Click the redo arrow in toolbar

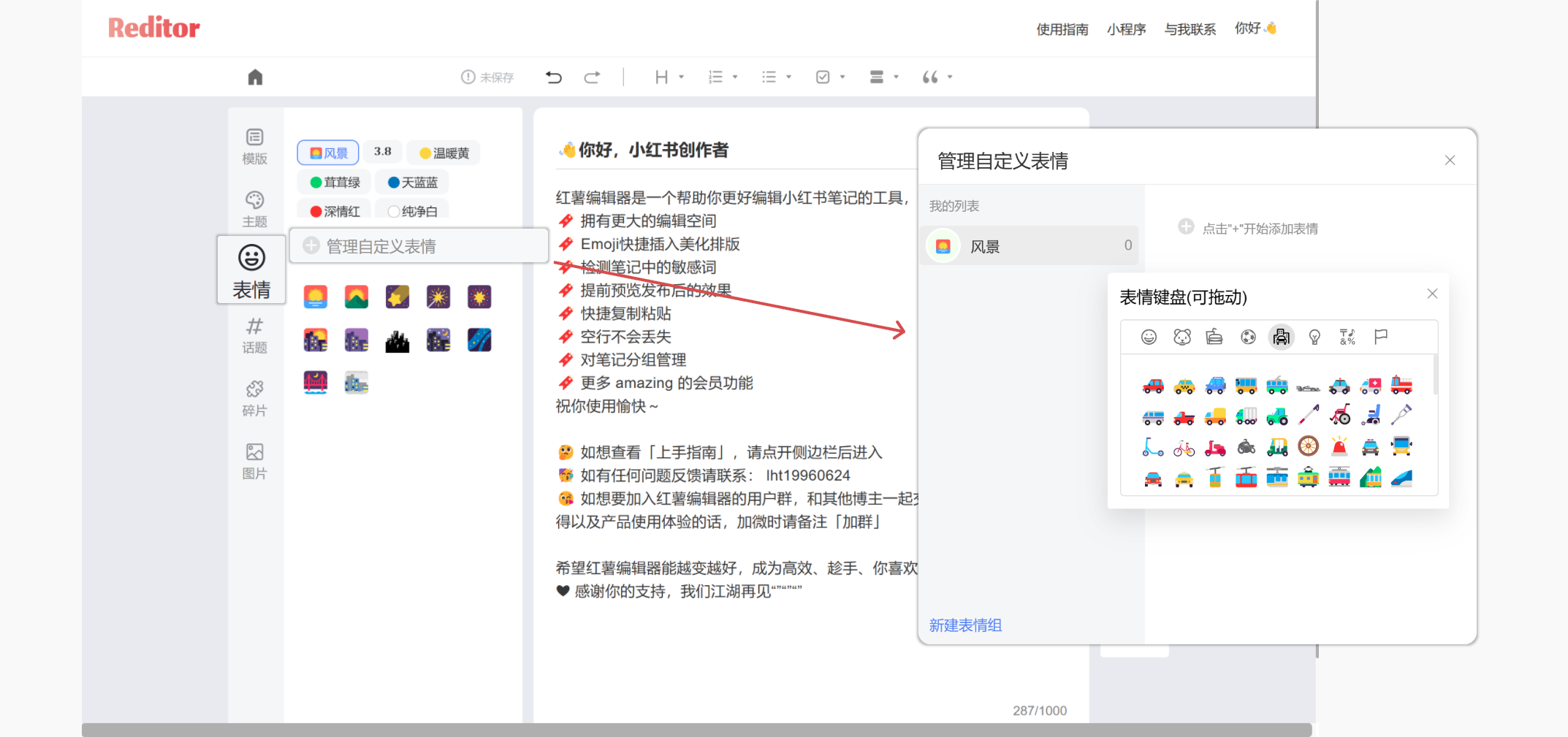click(x=592, y=77)
